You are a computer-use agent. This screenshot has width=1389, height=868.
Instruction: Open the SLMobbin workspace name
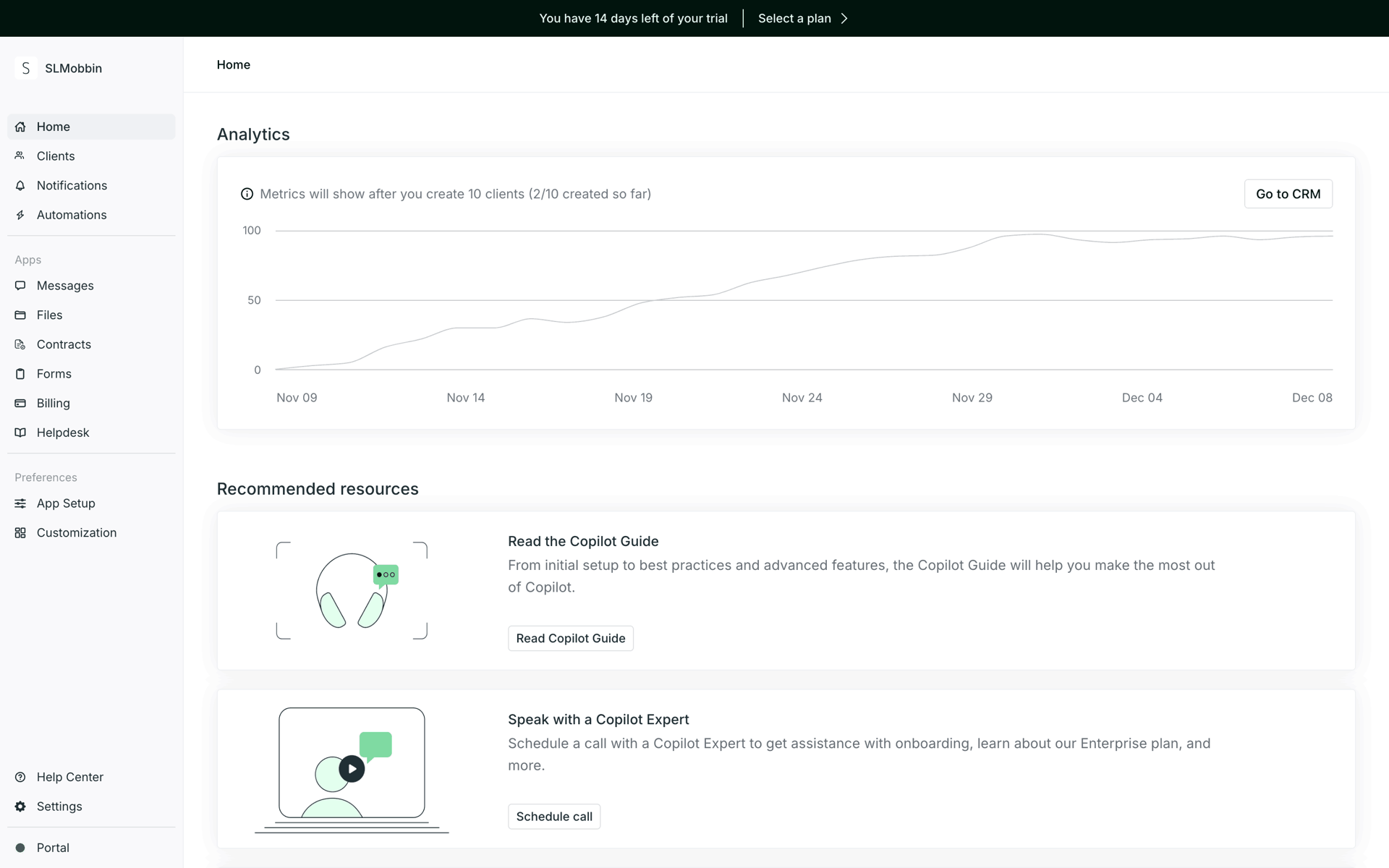click(x=73, y=68)
